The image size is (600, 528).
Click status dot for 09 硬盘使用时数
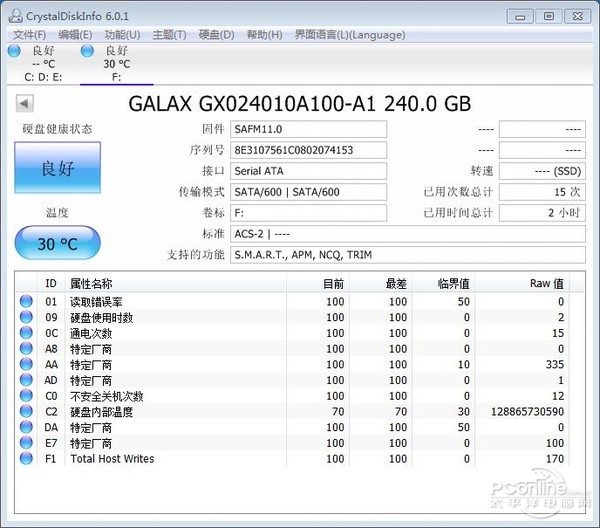click(26, 317)
